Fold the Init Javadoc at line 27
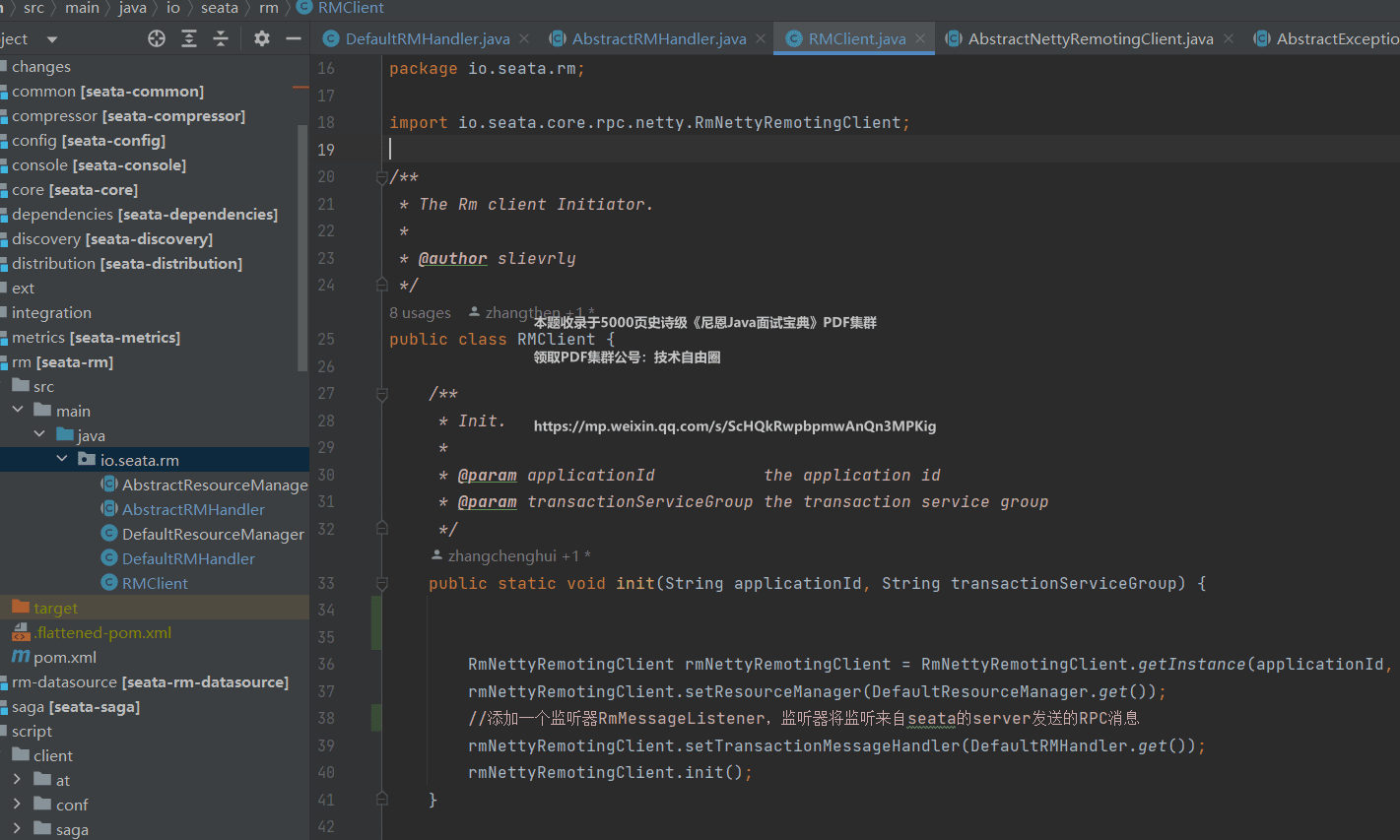 point(381,394)
